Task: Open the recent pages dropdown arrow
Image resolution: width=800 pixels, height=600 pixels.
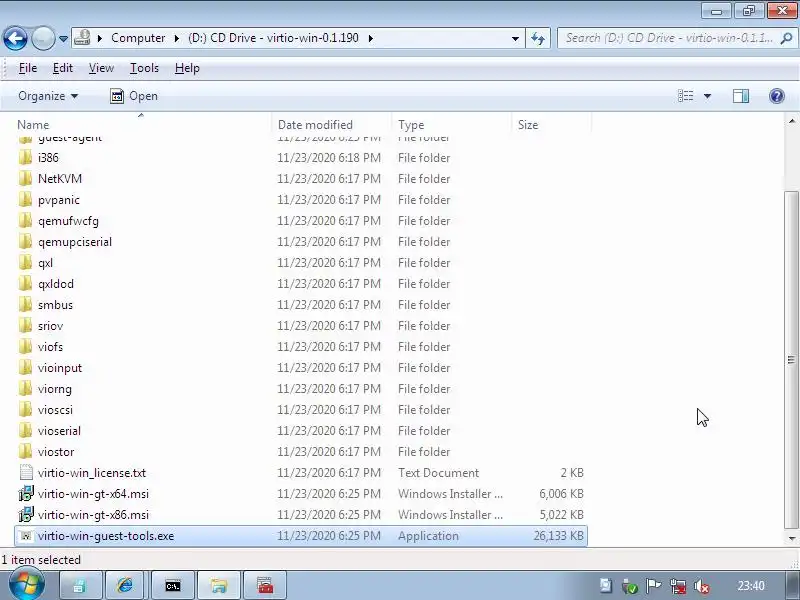Action: (x=63, y=38)
